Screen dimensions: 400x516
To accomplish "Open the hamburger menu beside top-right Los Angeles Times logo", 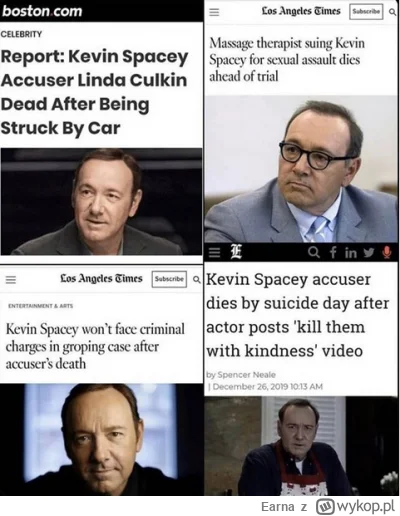I will pos(214,12).
